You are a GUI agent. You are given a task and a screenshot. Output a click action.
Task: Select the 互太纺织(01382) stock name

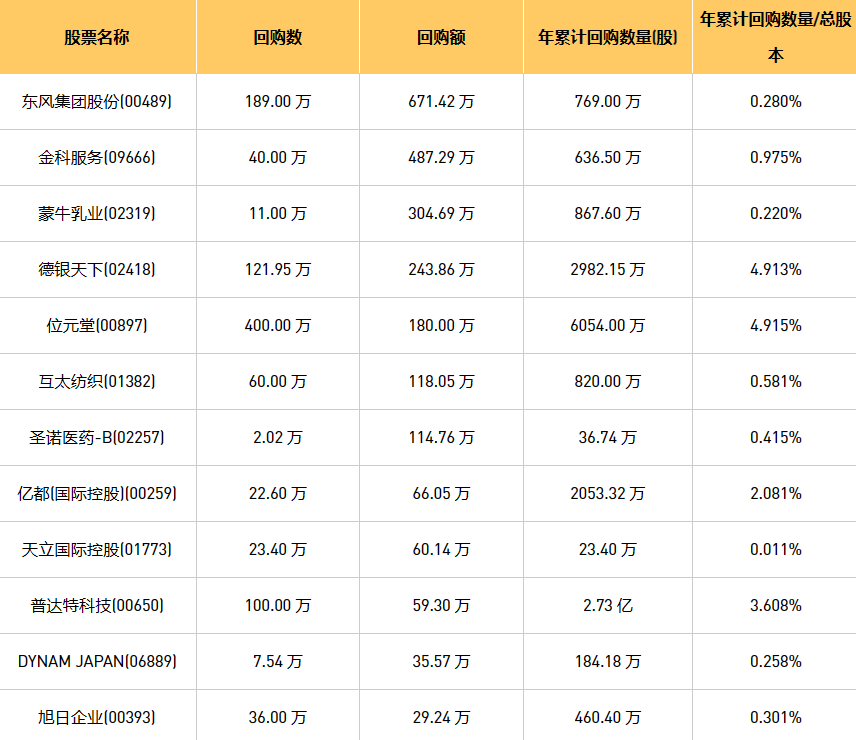pos(97,381)
